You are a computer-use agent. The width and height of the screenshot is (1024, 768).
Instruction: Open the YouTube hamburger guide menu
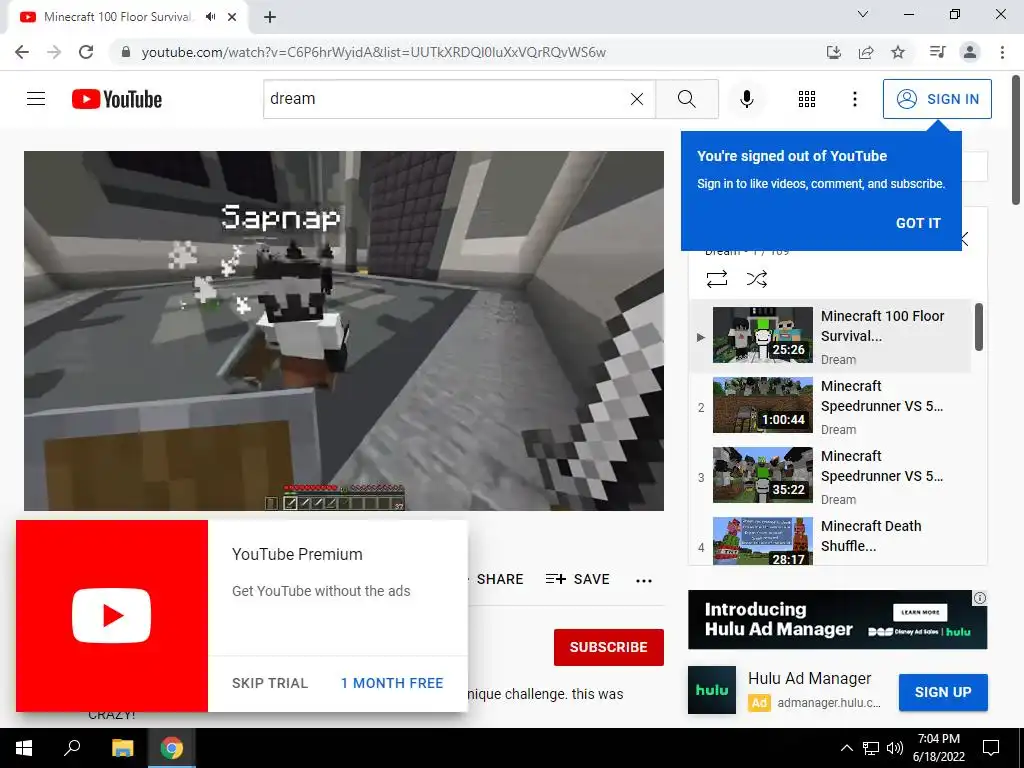[x=36, y=99]
